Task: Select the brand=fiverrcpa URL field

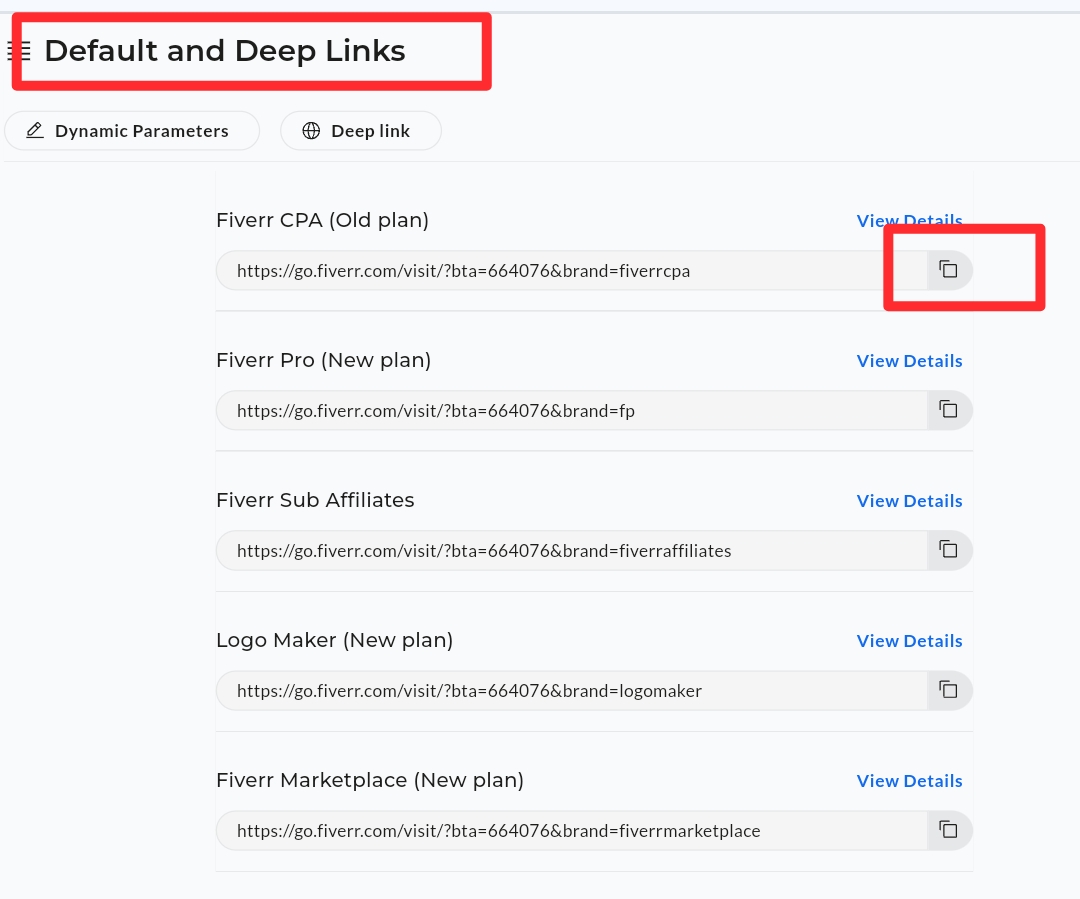Action: pos(572,271)
